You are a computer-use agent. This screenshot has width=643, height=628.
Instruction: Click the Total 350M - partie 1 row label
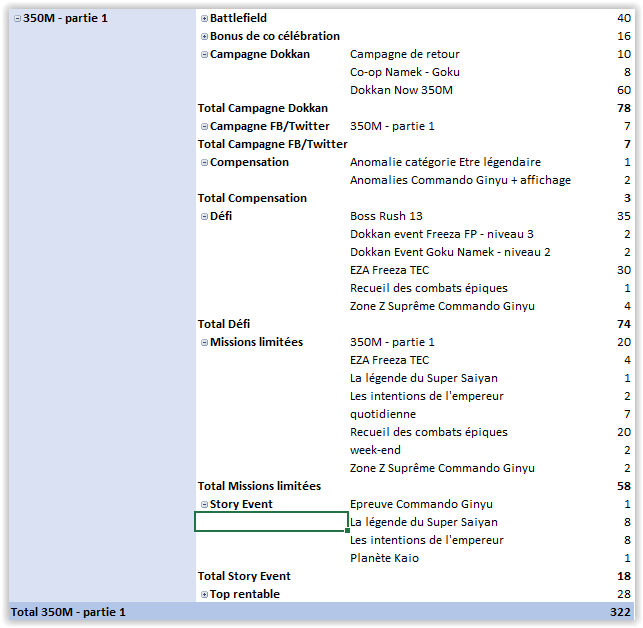68,612
